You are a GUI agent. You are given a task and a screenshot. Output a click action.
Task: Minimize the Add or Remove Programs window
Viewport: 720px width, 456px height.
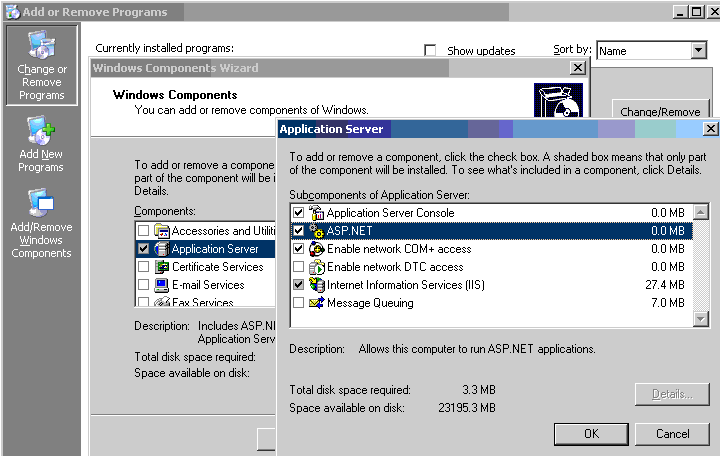(681, 12)
